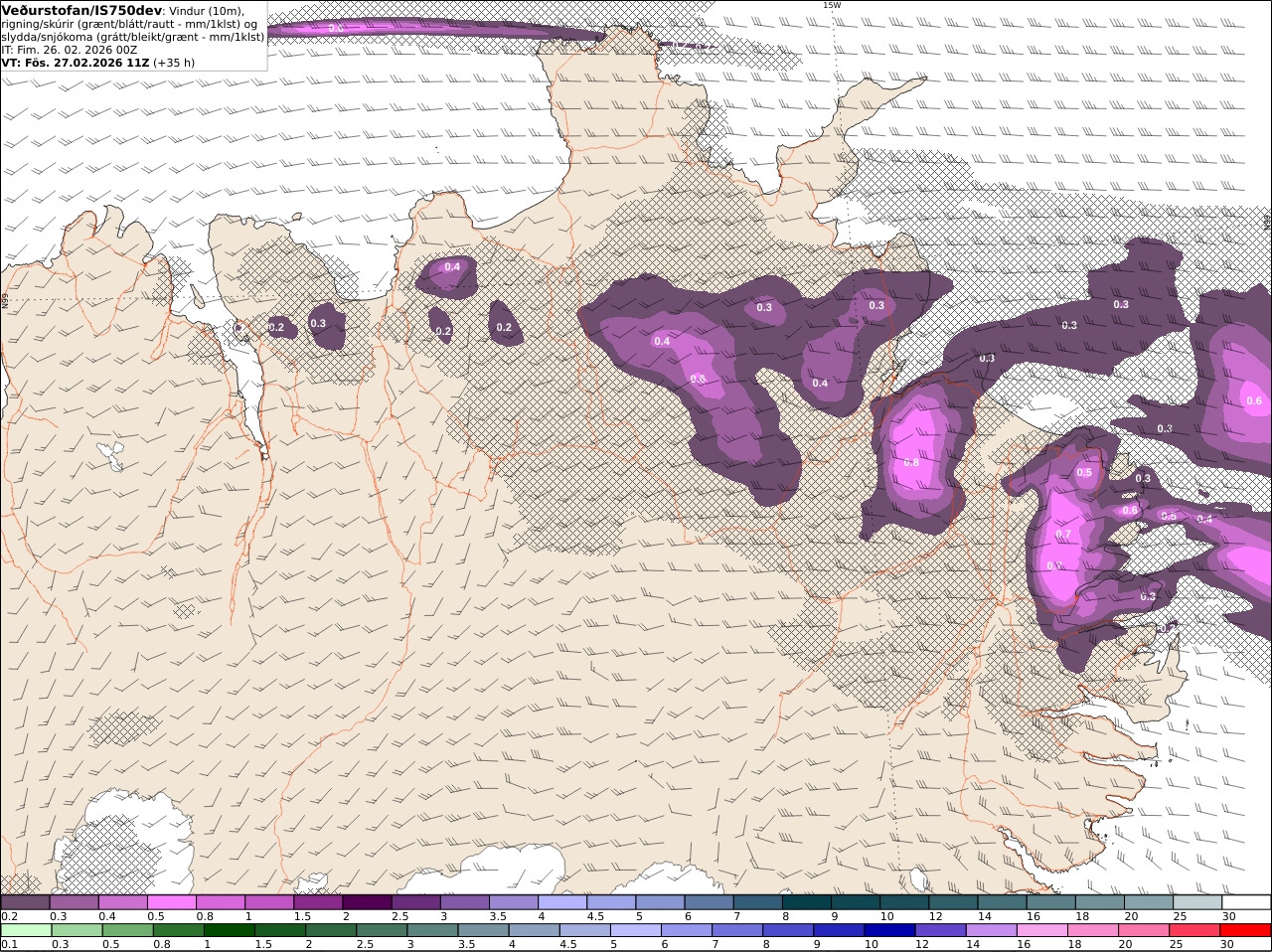Viewport: 1272px width, 952px height.
Task: Choose the pale grey 25 swatch in upper scale
Action: [1197, 902]
